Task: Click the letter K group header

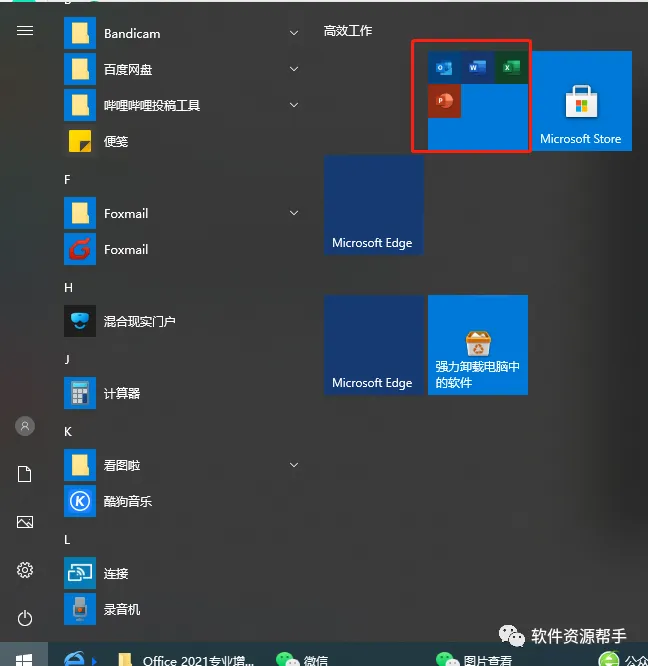Action: [x=68, y=432]
